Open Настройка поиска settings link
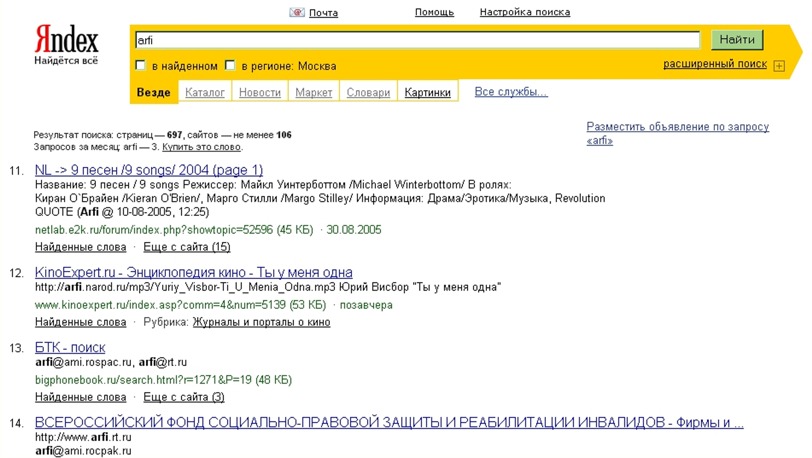Screen dimensions: 812x458 coord(525,12)
